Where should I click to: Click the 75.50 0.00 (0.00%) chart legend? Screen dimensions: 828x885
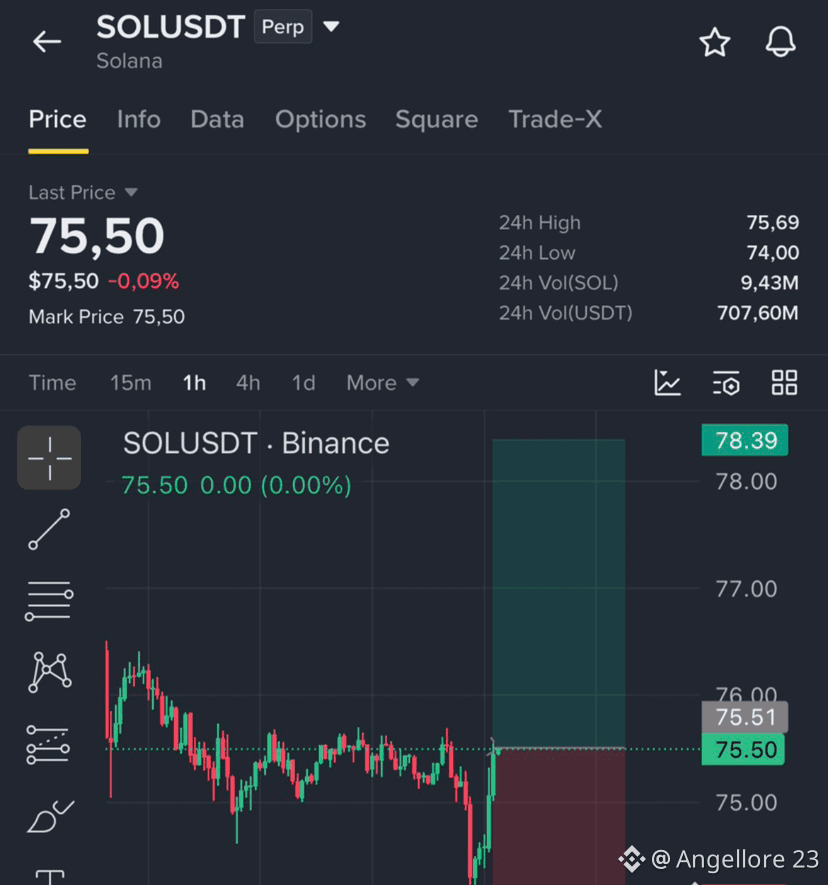[236, 485]
